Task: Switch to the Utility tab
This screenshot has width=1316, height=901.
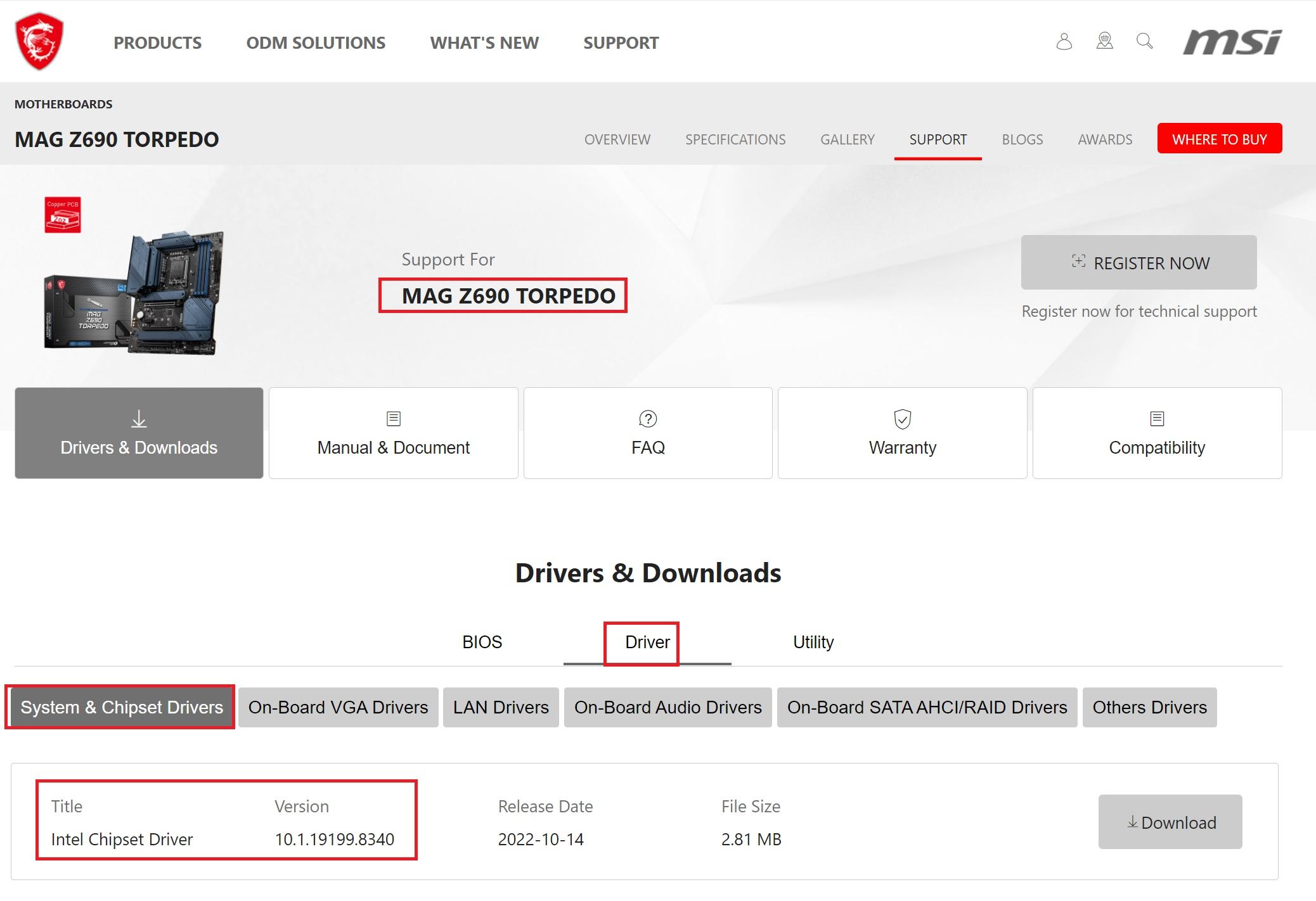Action: click(813, 642)
